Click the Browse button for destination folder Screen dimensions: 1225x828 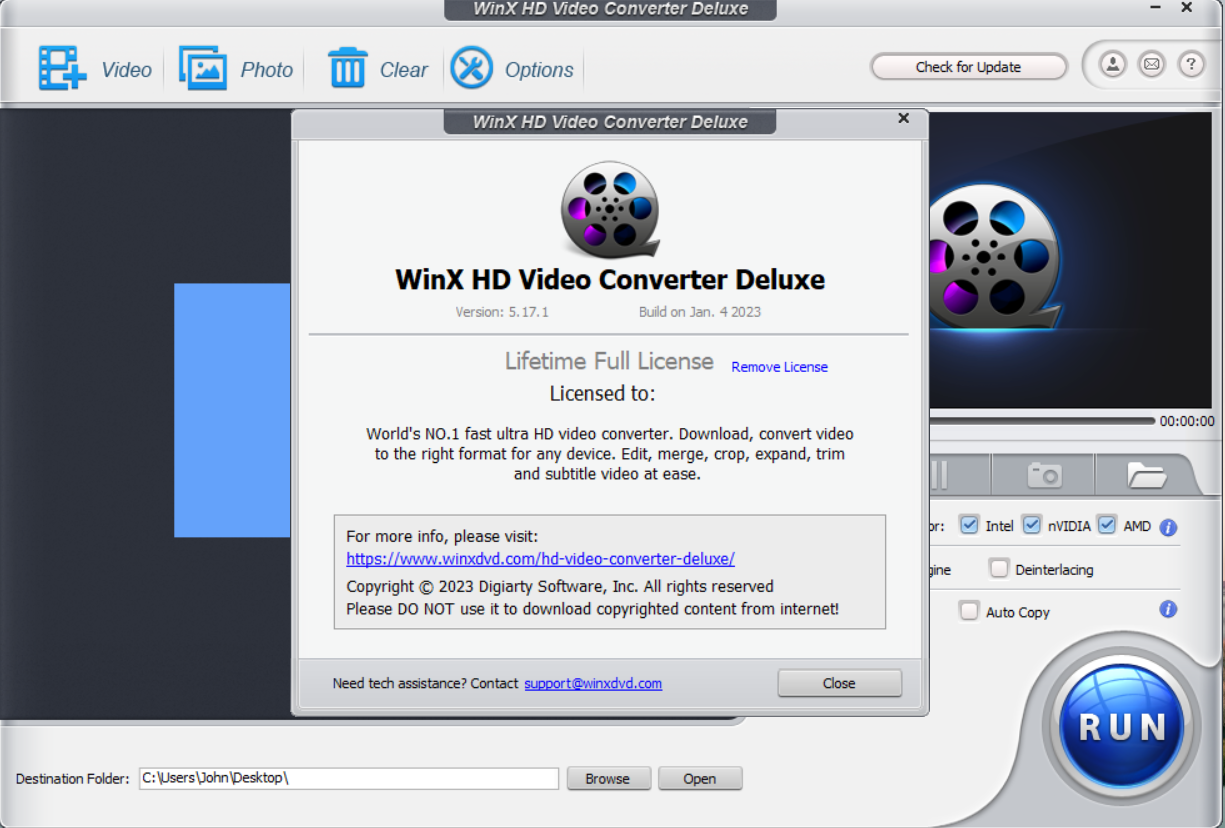[x=608, y=778]
